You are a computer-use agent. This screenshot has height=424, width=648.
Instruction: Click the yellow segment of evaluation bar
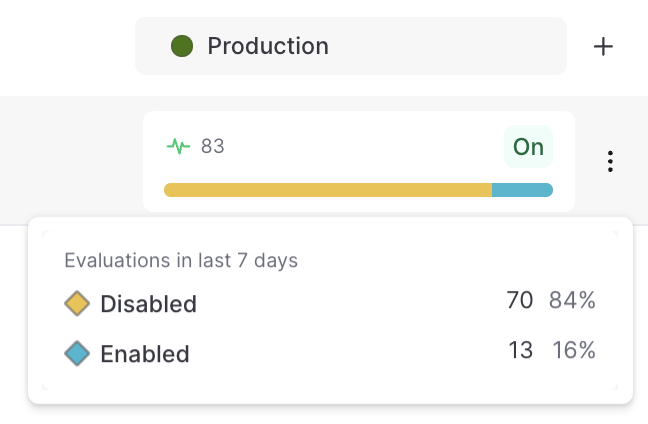pyautogui.click(x=327, y=190)
